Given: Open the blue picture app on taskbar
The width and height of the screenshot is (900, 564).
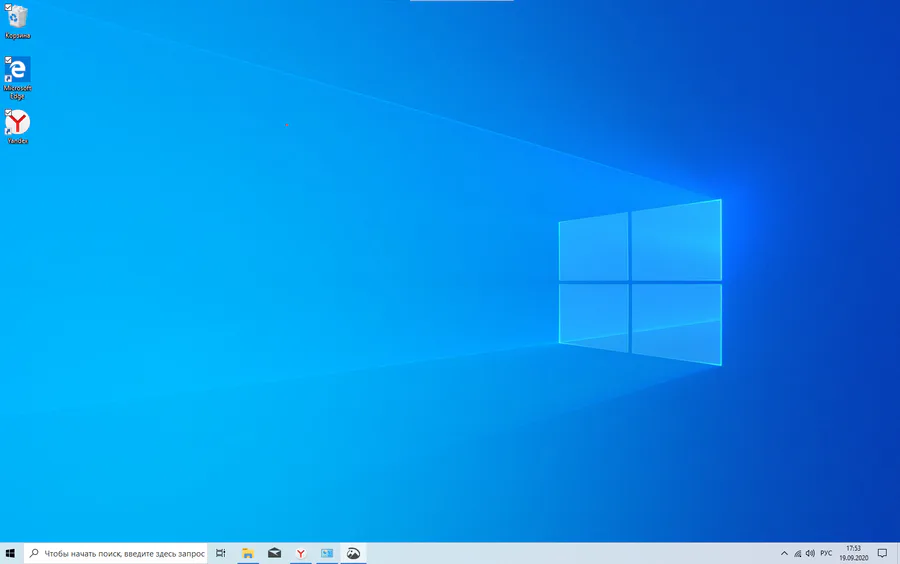Looking at the screenshot, I should [327, 554].
